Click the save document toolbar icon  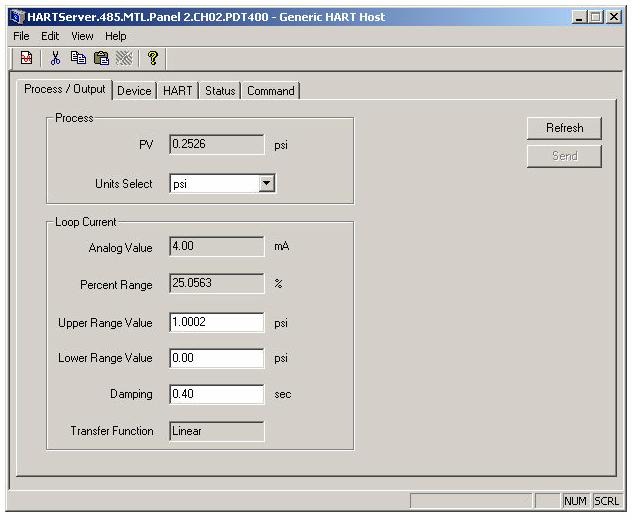pyautogui.click(x=27, y=58)
